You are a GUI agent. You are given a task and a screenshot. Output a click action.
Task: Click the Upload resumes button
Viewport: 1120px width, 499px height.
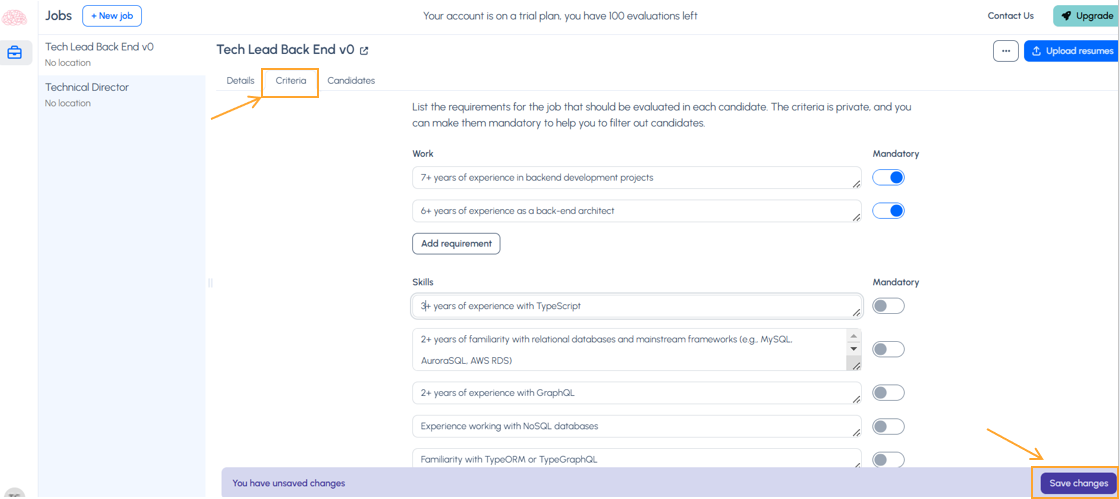click(x=1071, y=51)
